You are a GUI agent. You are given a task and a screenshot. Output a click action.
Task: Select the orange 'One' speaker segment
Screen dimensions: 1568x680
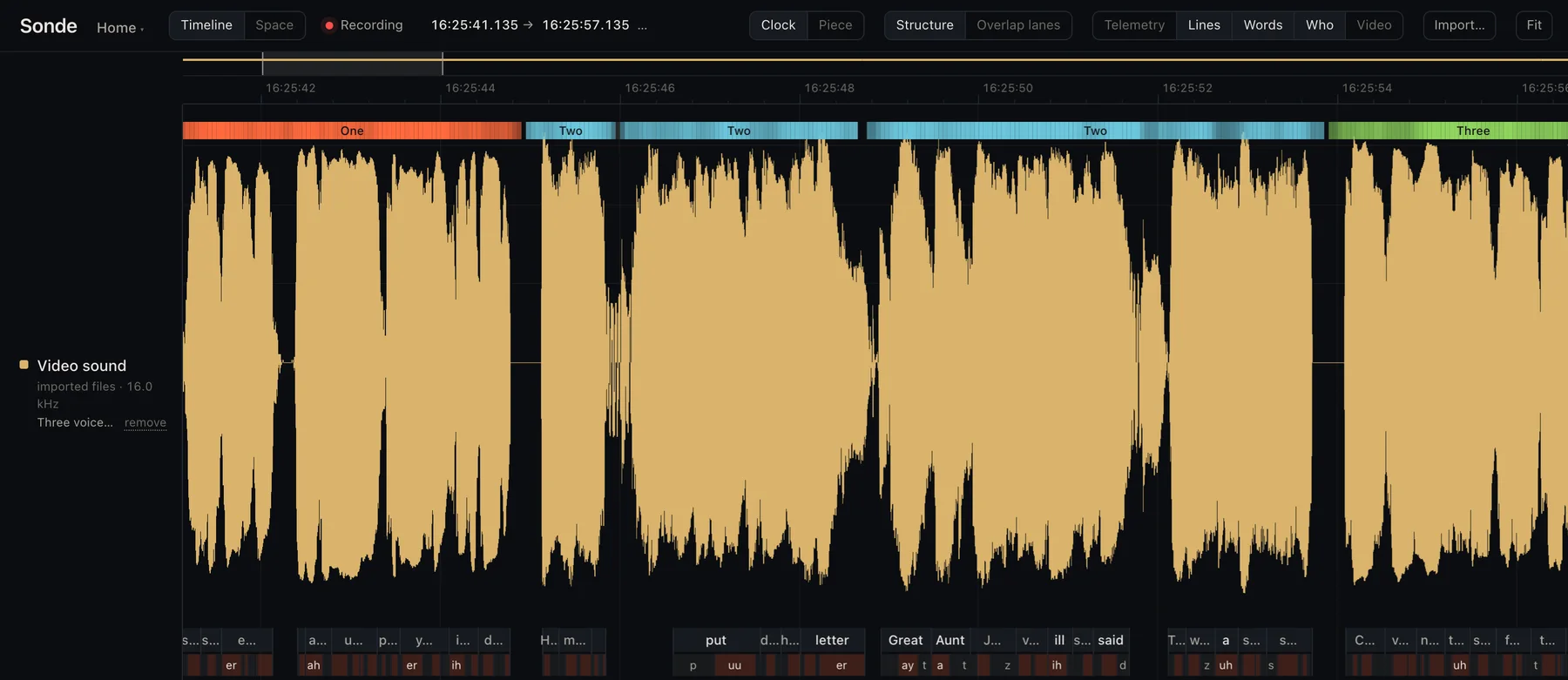[x=352, y=131]
